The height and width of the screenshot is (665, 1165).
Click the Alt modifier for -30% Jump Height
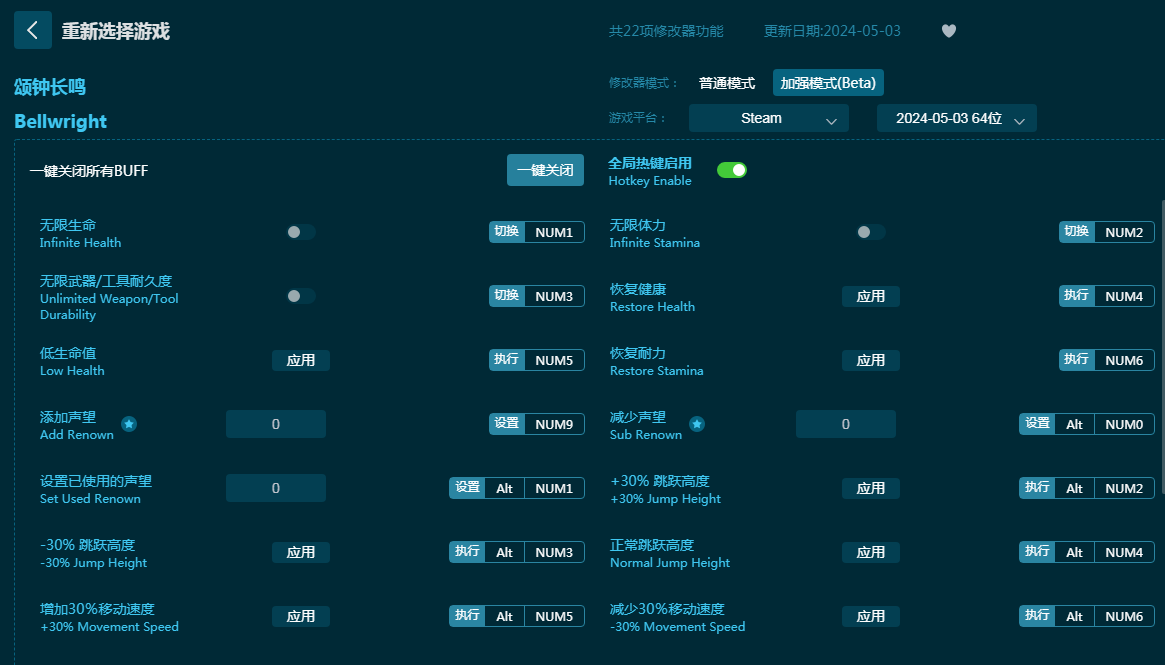point(504,552)
